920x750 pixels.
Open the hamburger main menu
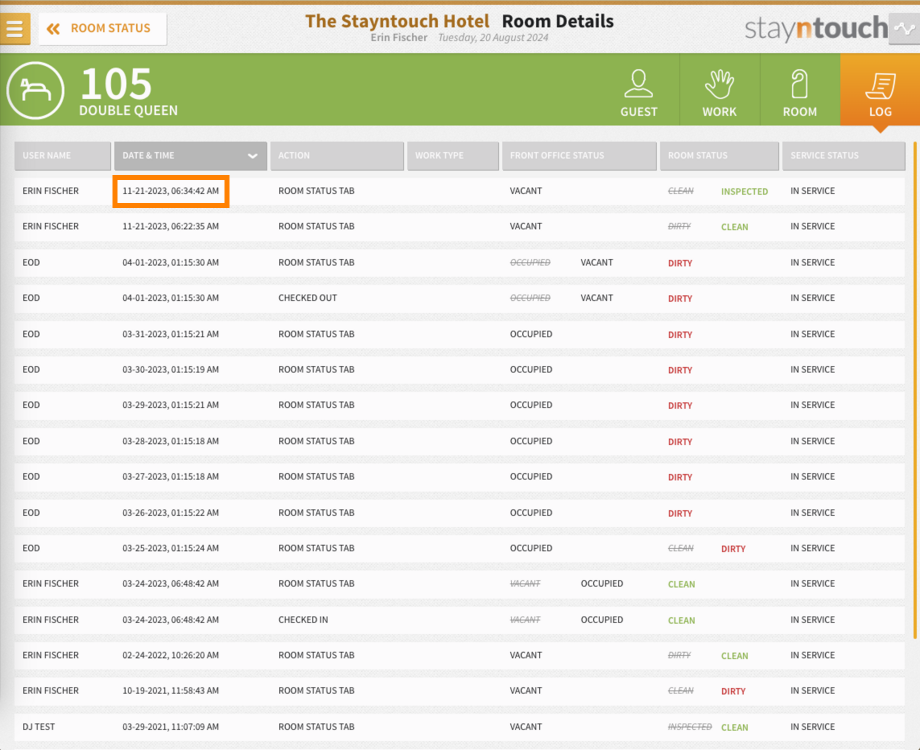pyautogui.click(x=15, y=28)
